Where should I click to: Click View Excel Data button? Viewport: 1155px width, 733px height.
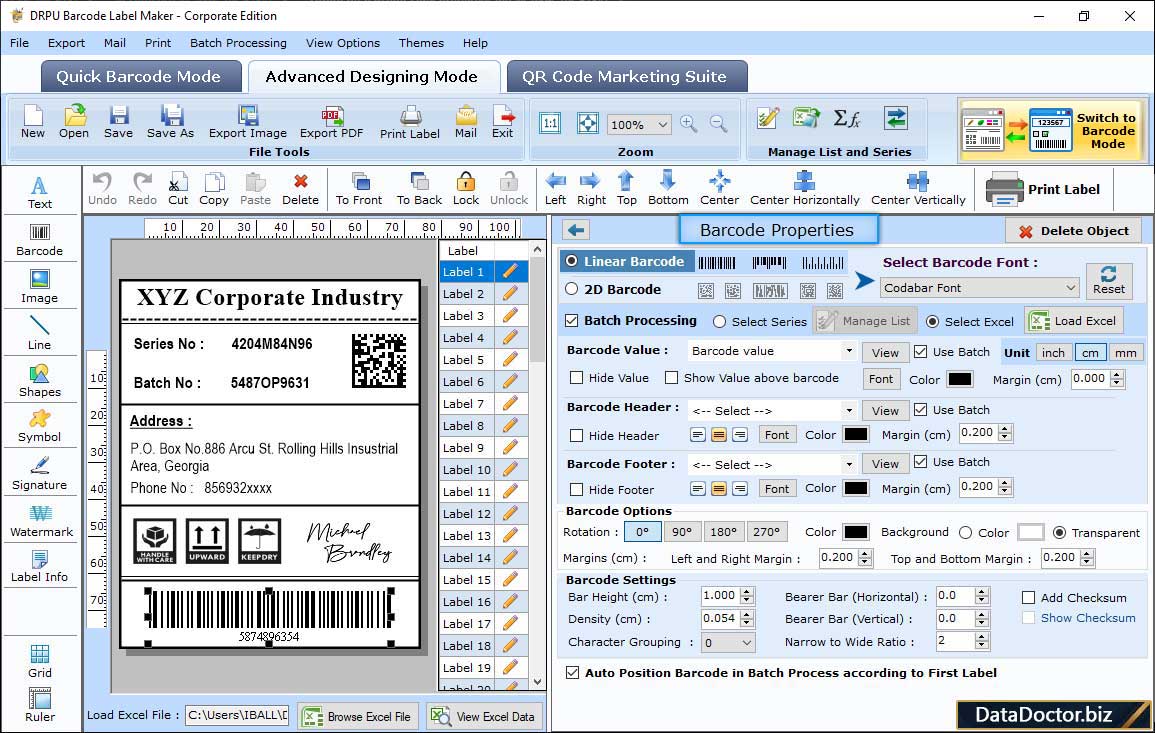click(483, 716)
